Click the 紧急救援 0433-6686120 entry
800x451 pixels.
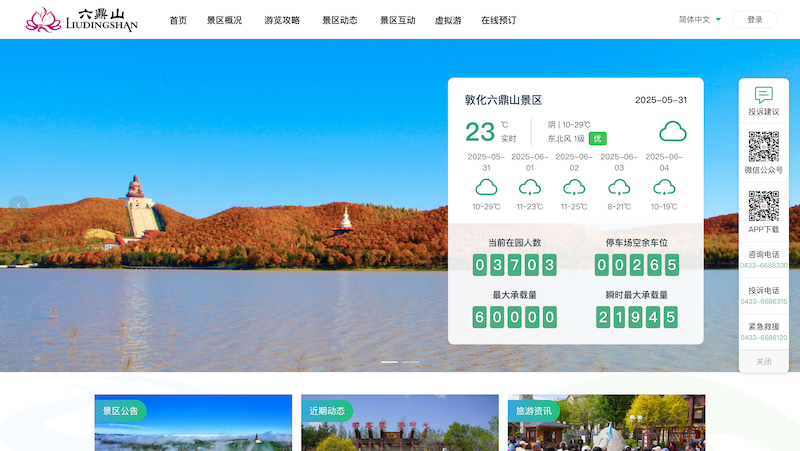coord(764,332)
